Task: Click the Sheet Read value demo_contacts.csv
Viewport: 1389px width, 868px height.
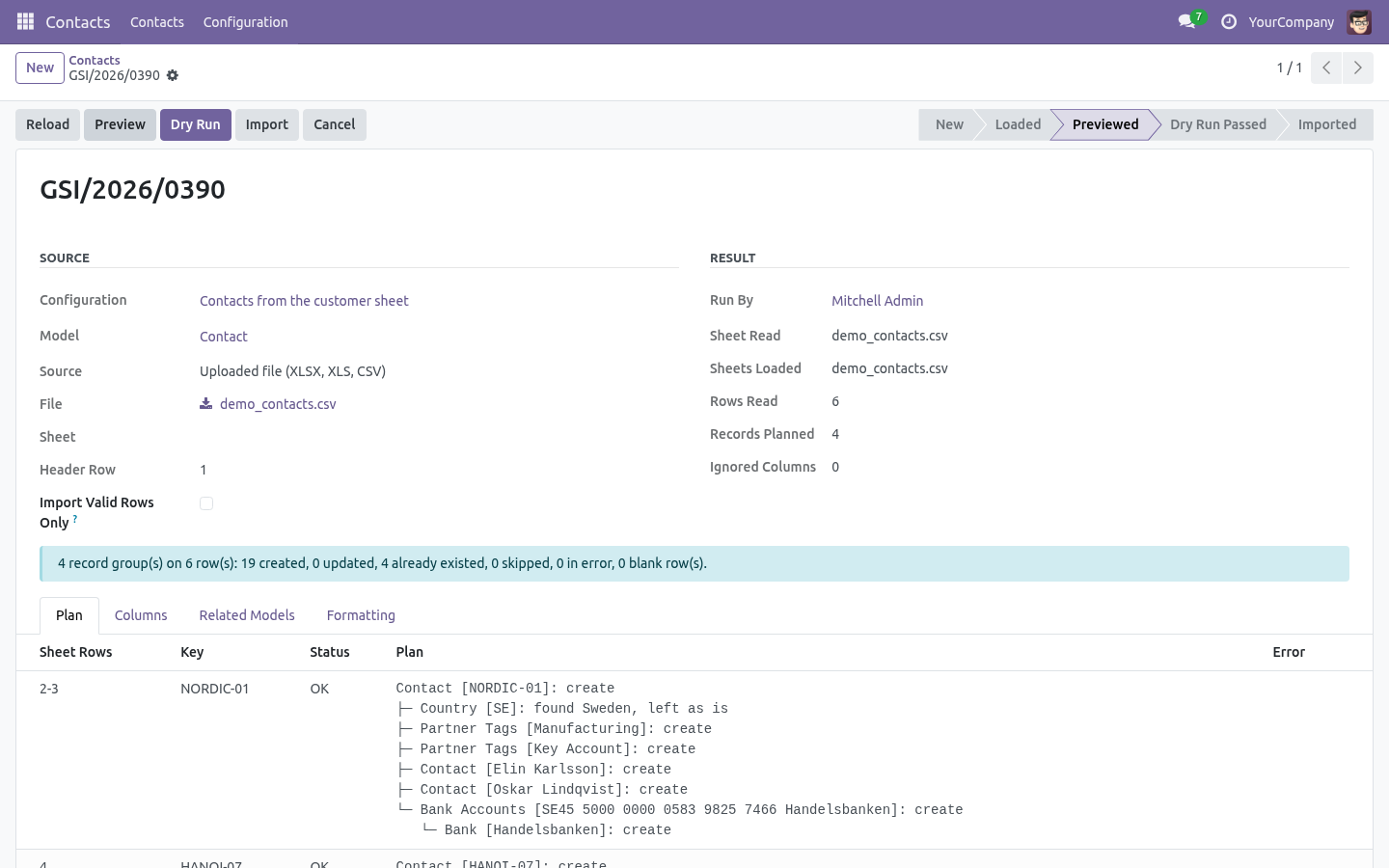Action: (889, 336)
